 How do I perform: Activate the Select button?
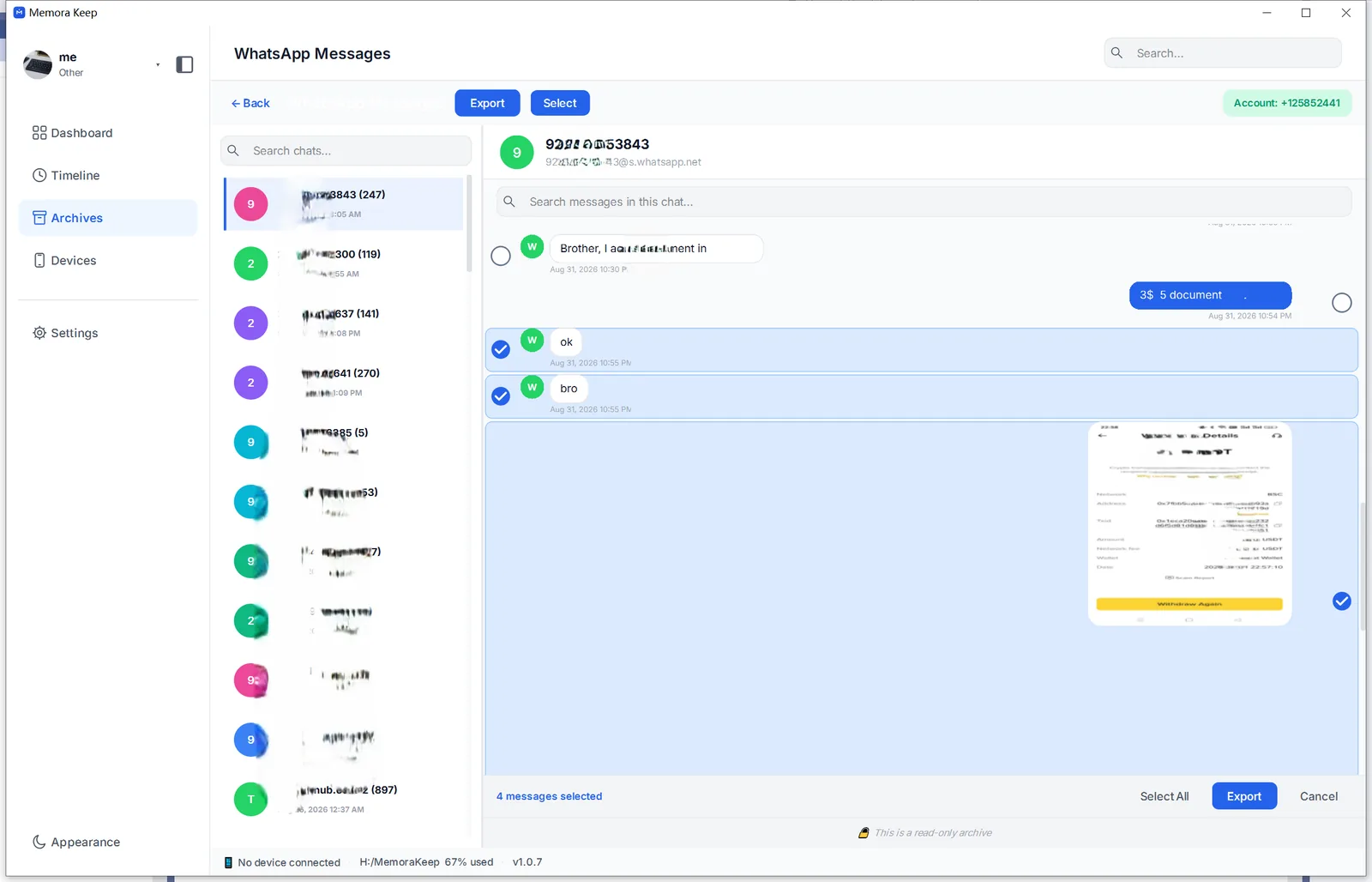coord(560,103)
